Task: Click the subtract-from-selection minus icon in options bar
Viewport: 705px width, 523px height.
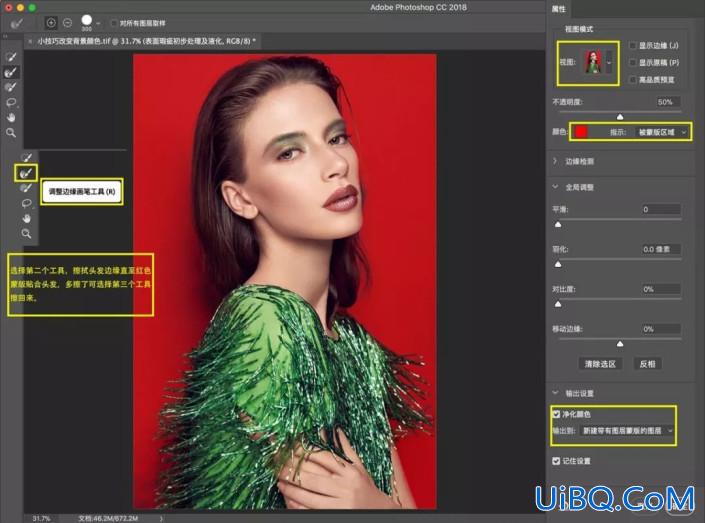Action: coord(67,22)
